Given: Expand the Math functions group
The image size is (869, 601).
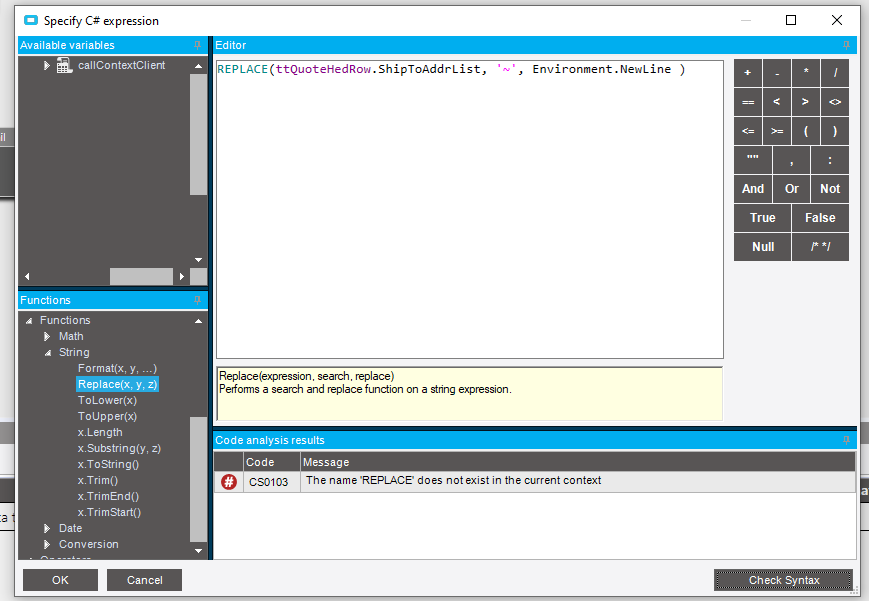Looking at the screenshot, I should [47, 337].
